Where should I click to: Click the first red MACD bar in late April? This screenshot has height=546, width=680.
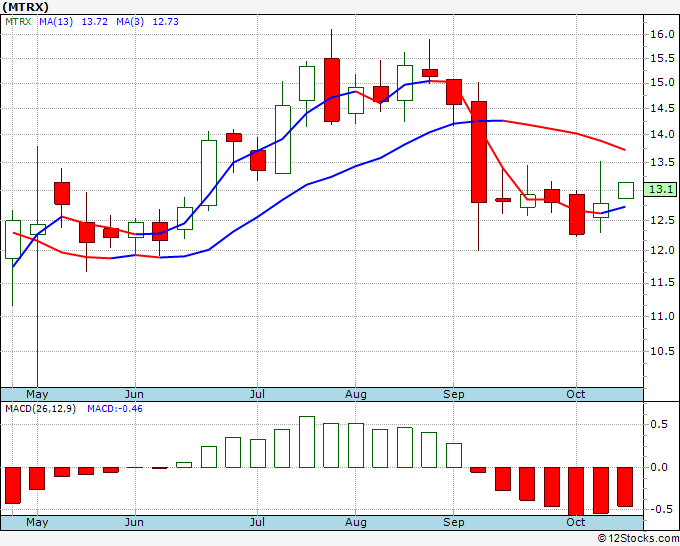(x=13, y=485)
